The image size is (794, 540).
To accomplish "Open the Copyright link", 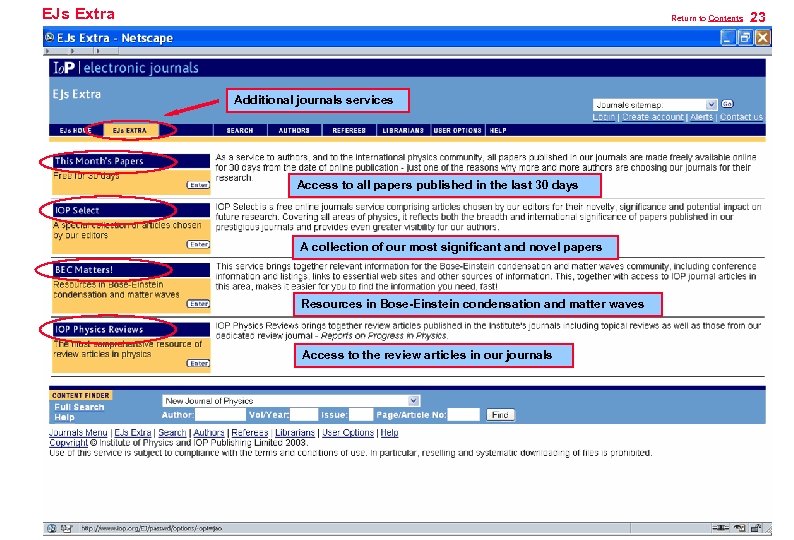I will pyautogui.click(x=68, y=443).
